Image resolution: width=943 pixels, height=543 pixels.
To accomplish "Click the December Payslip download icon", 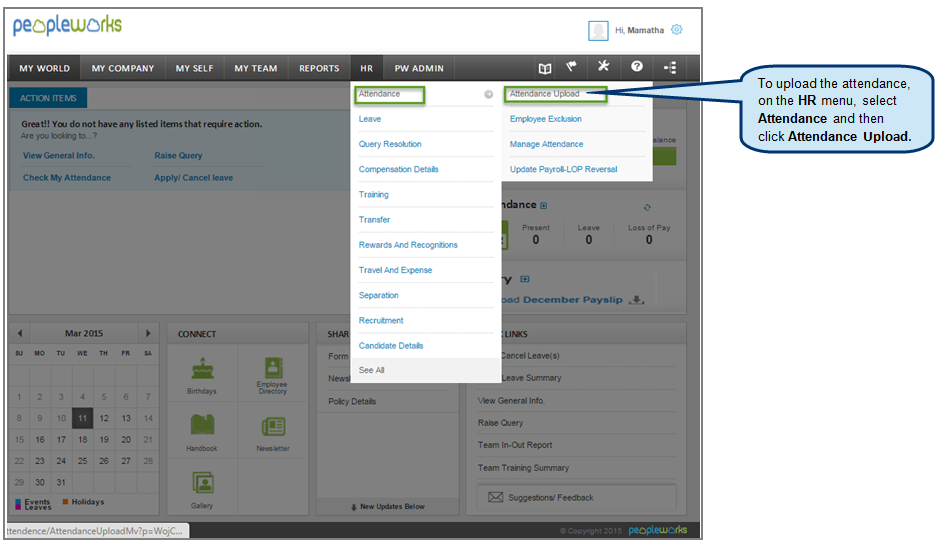I will point(636,299).
